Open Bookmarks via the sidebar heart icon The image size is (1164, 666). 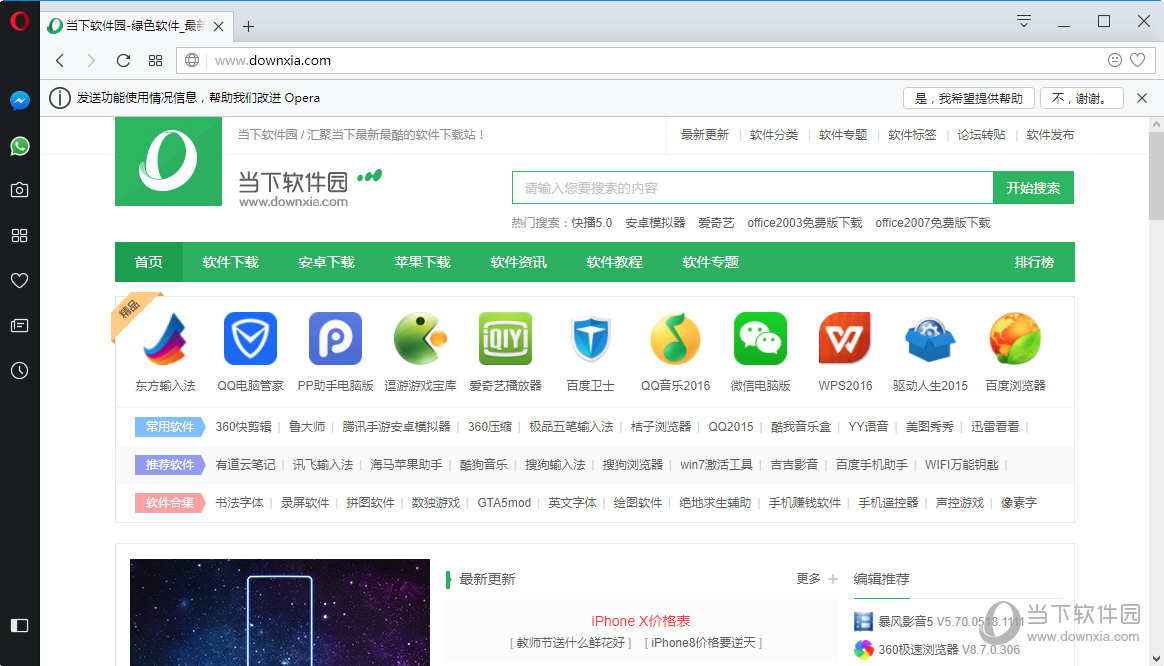point(19,281)
